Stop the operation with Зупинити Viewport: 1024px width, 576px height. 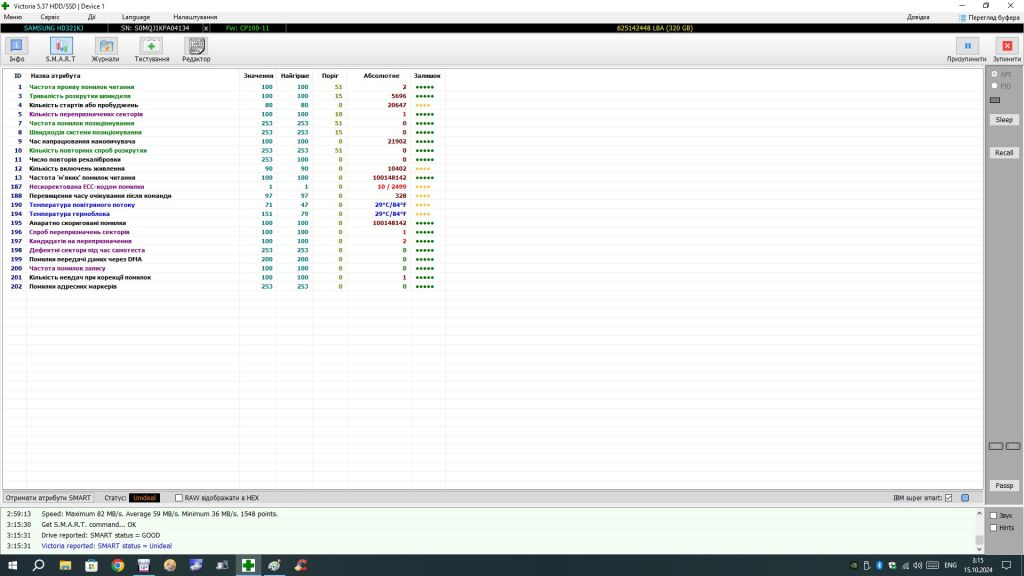click(1007, 50)
